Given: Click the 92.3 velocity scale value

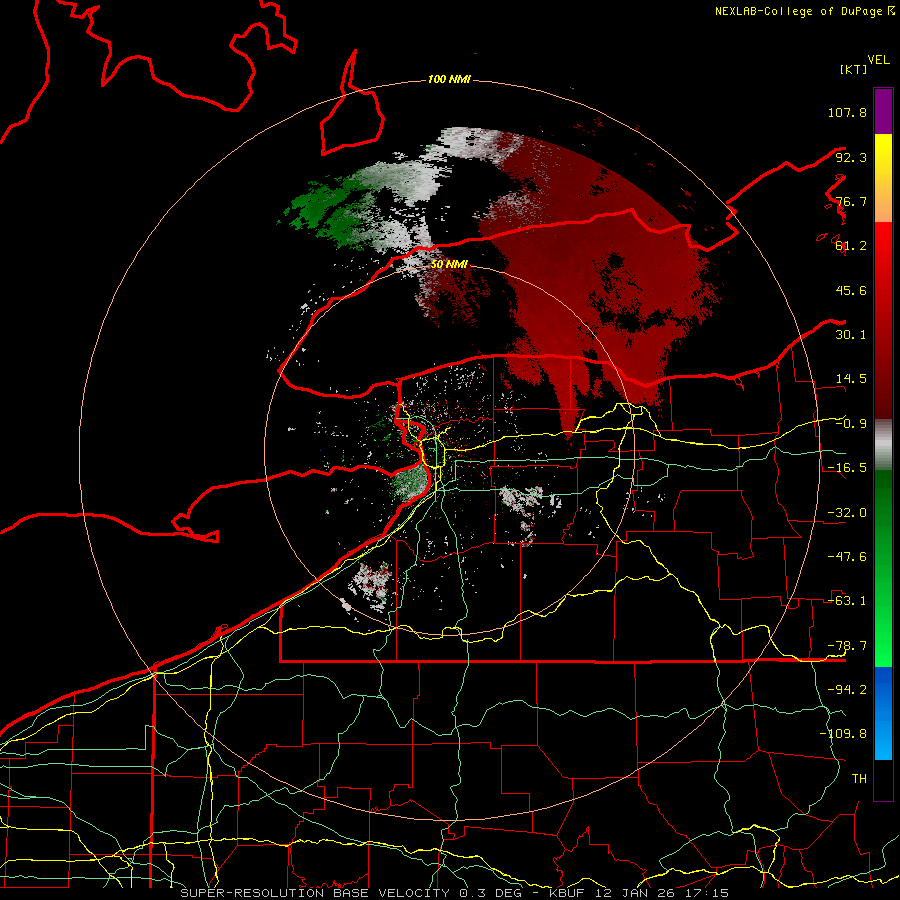Looking at the screenshot, I should [x=851, y=157].
